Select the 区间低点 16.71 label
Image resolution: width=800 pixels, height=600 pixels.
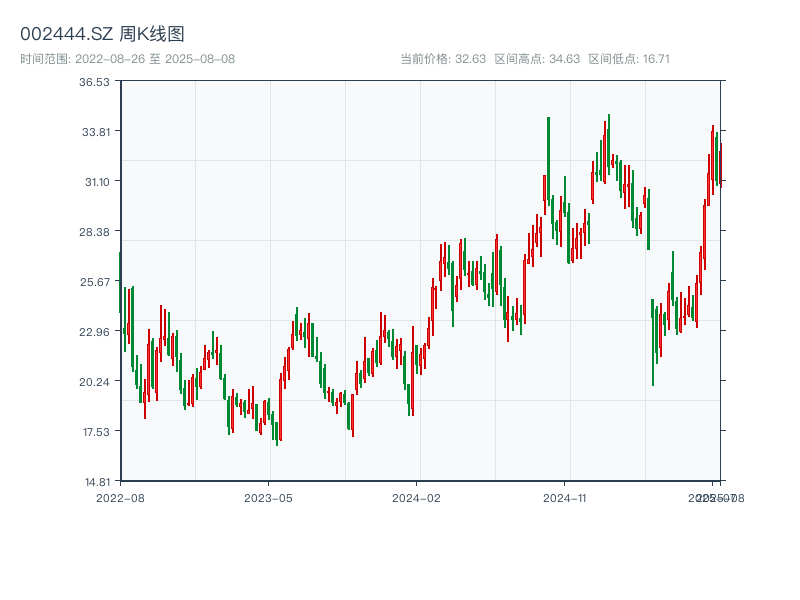click(x=629, y=59)
